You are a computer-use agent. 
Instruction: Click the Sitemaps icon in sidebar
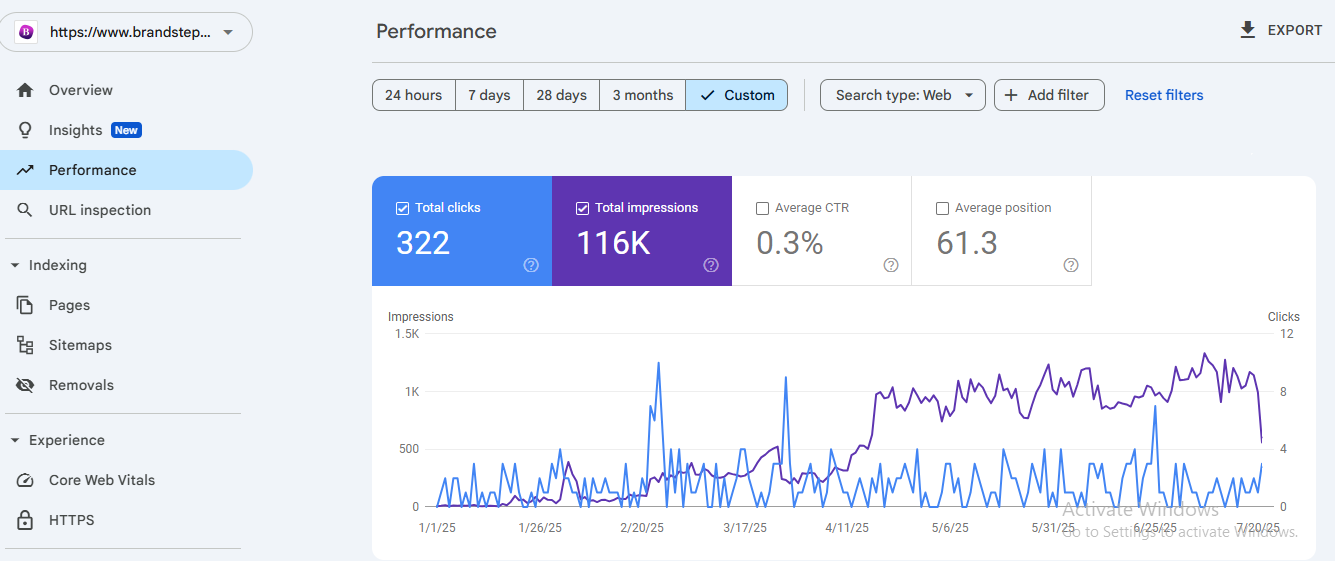tap(26, 345)
